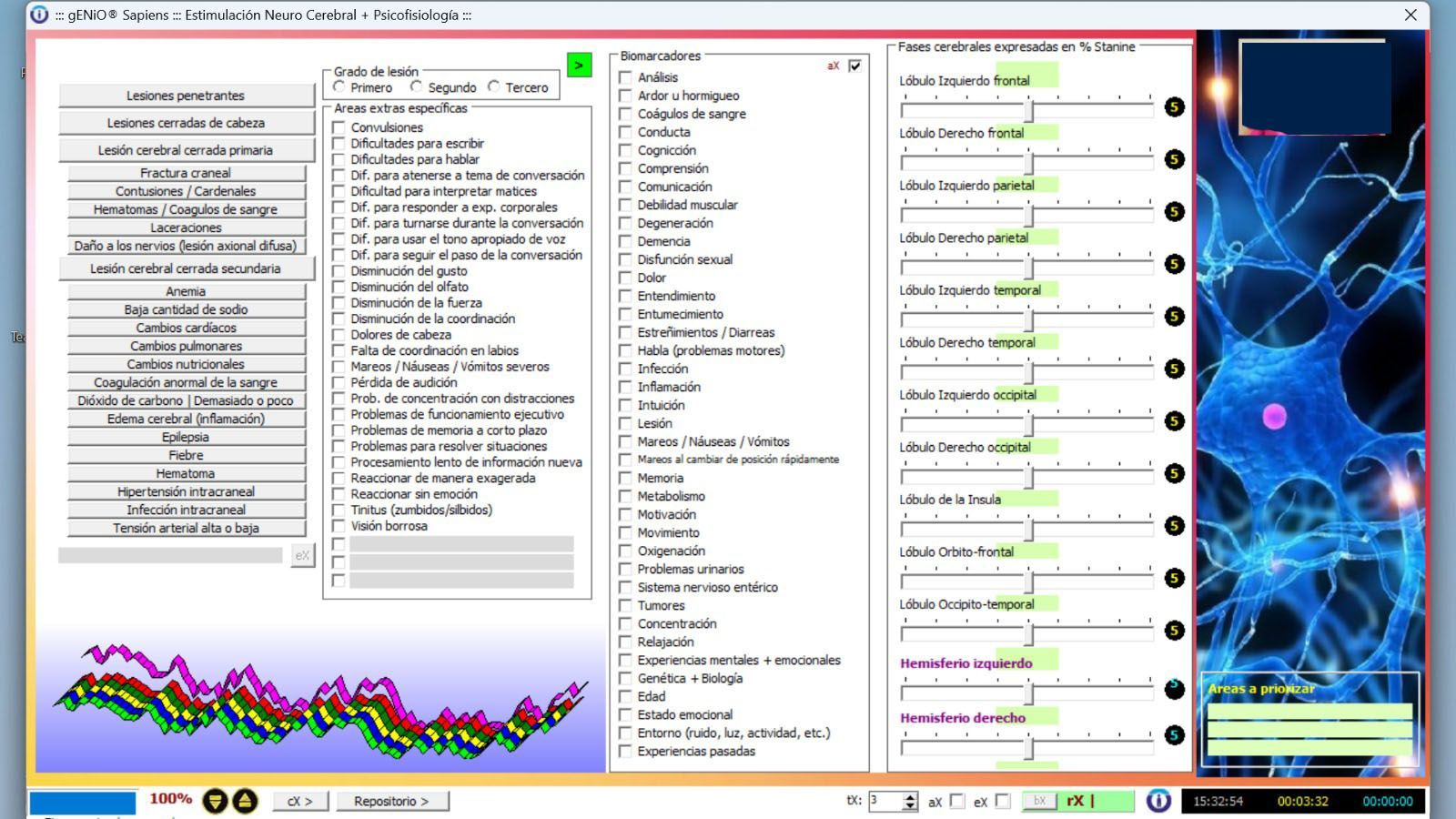Click the Lóbulo Izquierdo frontal slider thumb
The width and height of the screenshot is (1456, 819).
click(x=1028, y=110)
